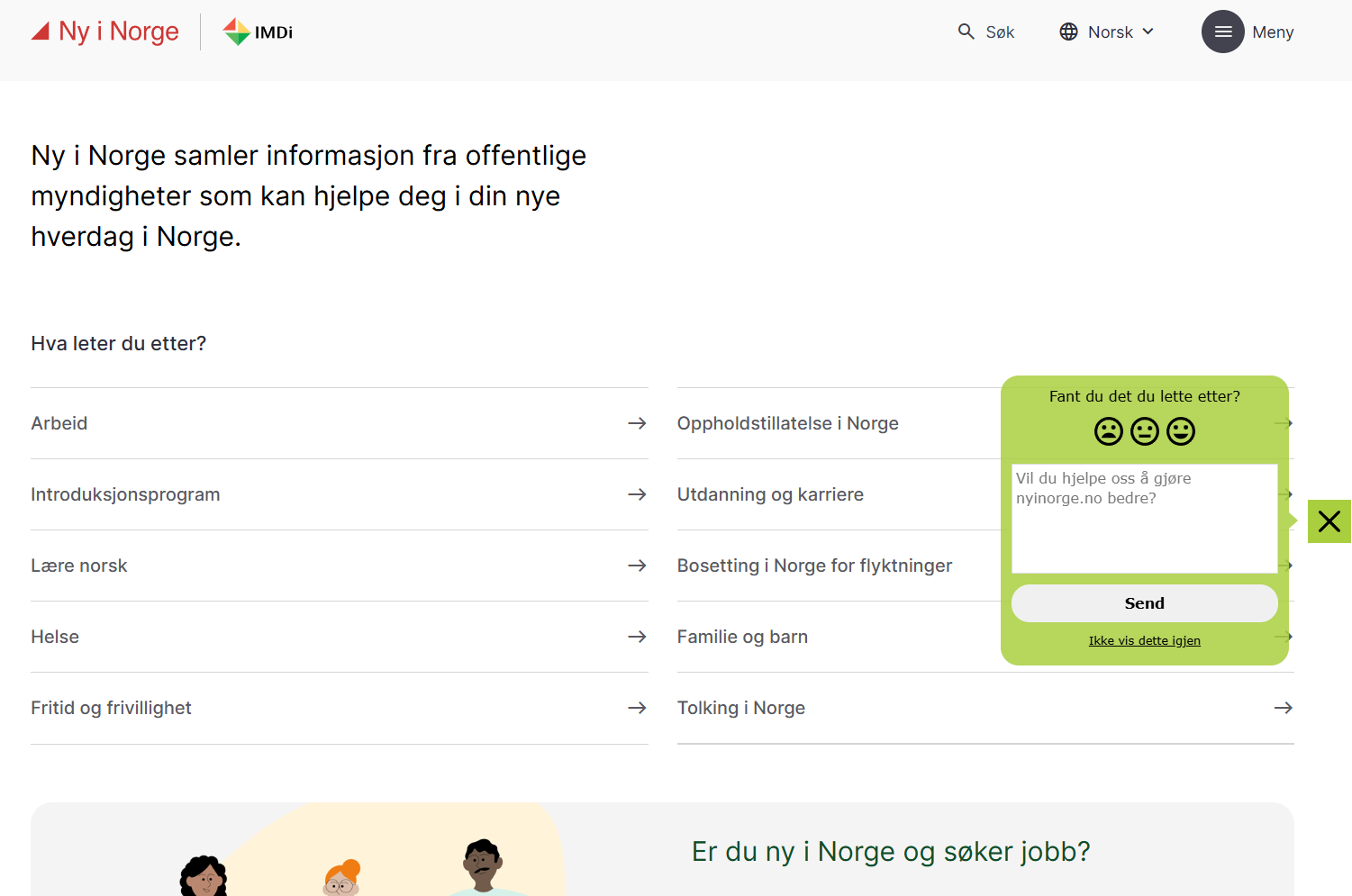Close the green feedback popup
This screenshot has width=1352, height=896.
click(1329, 521)
